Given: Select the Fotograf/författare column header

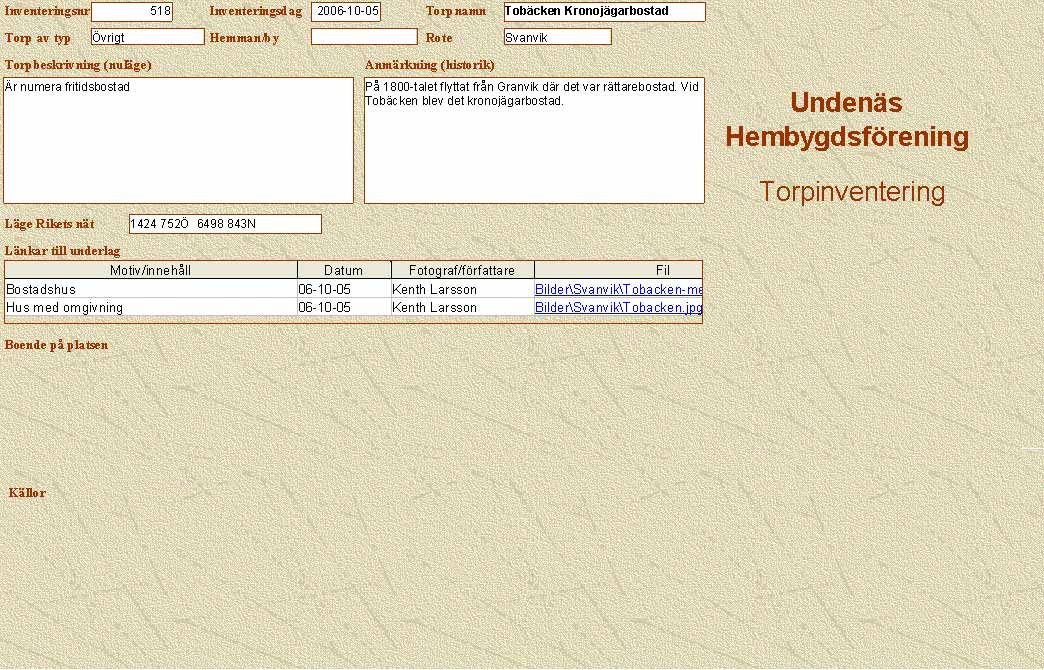Looking at the screenshot, I should [463, 270].
